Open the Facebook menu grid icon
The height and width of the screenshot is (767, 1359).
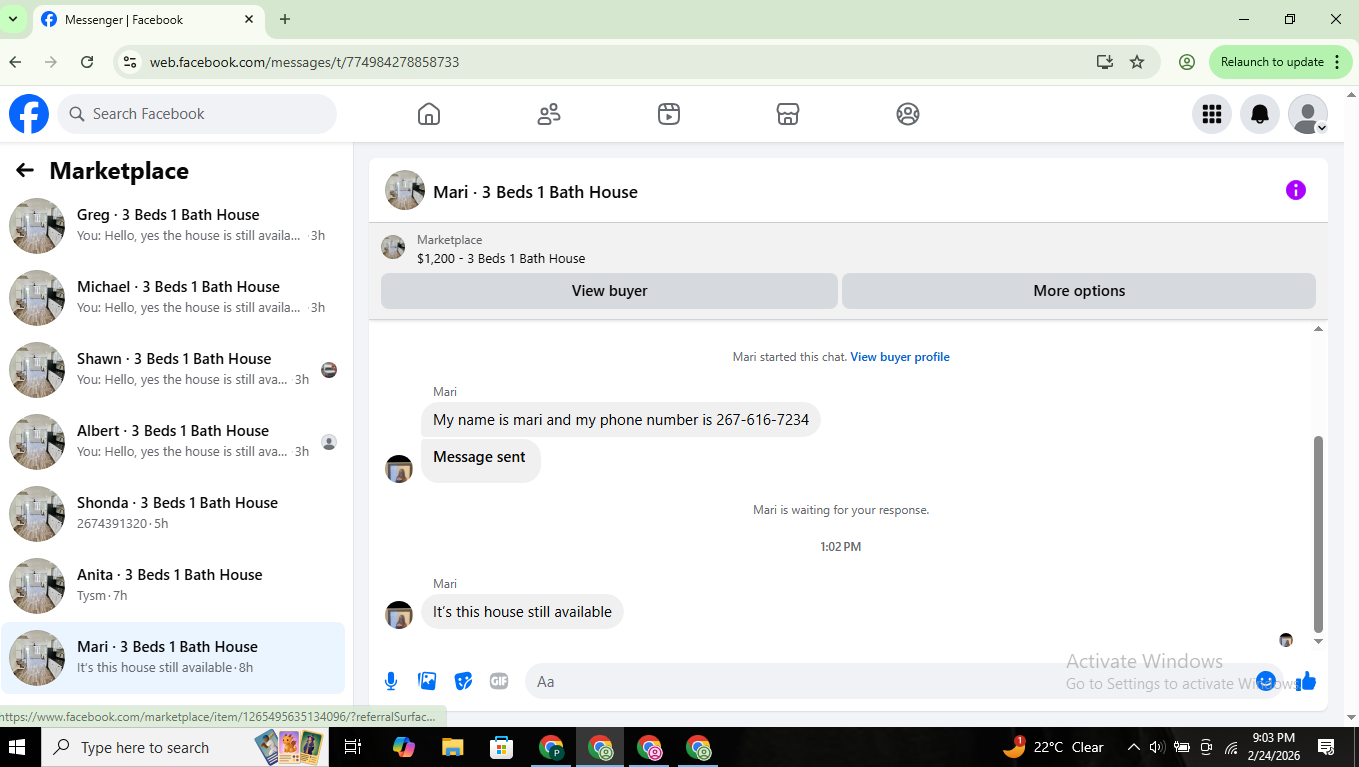[x=1212, y=114]
